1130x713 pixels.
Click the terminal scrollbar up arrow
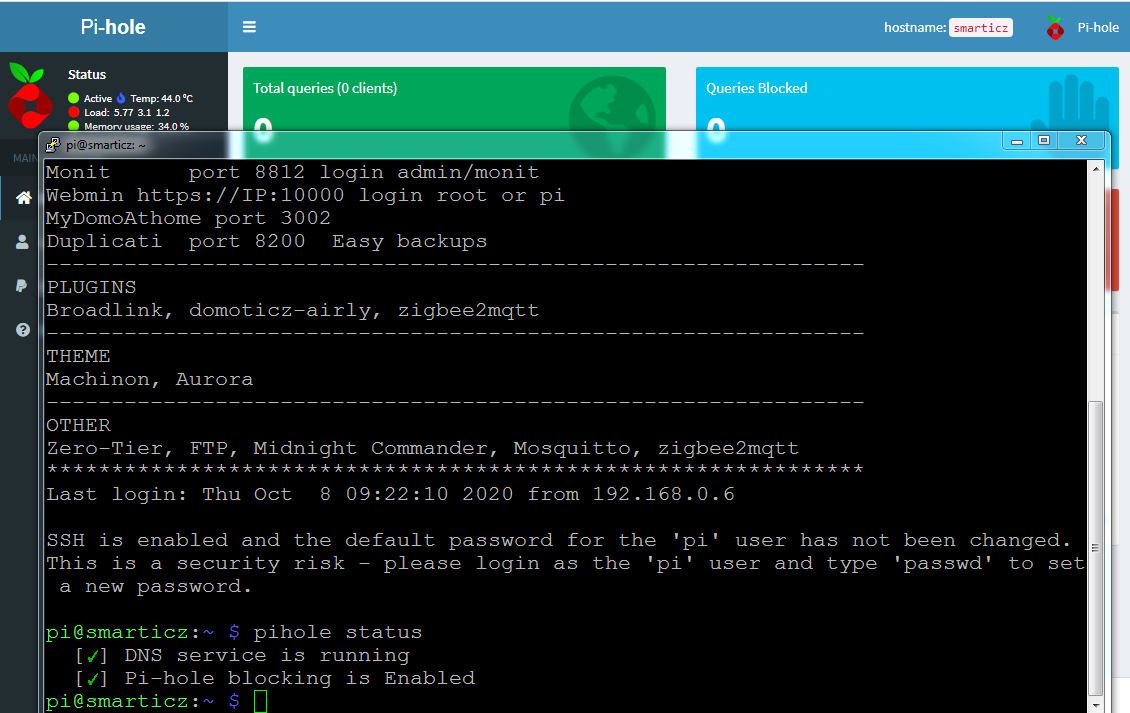(1095, 169)
